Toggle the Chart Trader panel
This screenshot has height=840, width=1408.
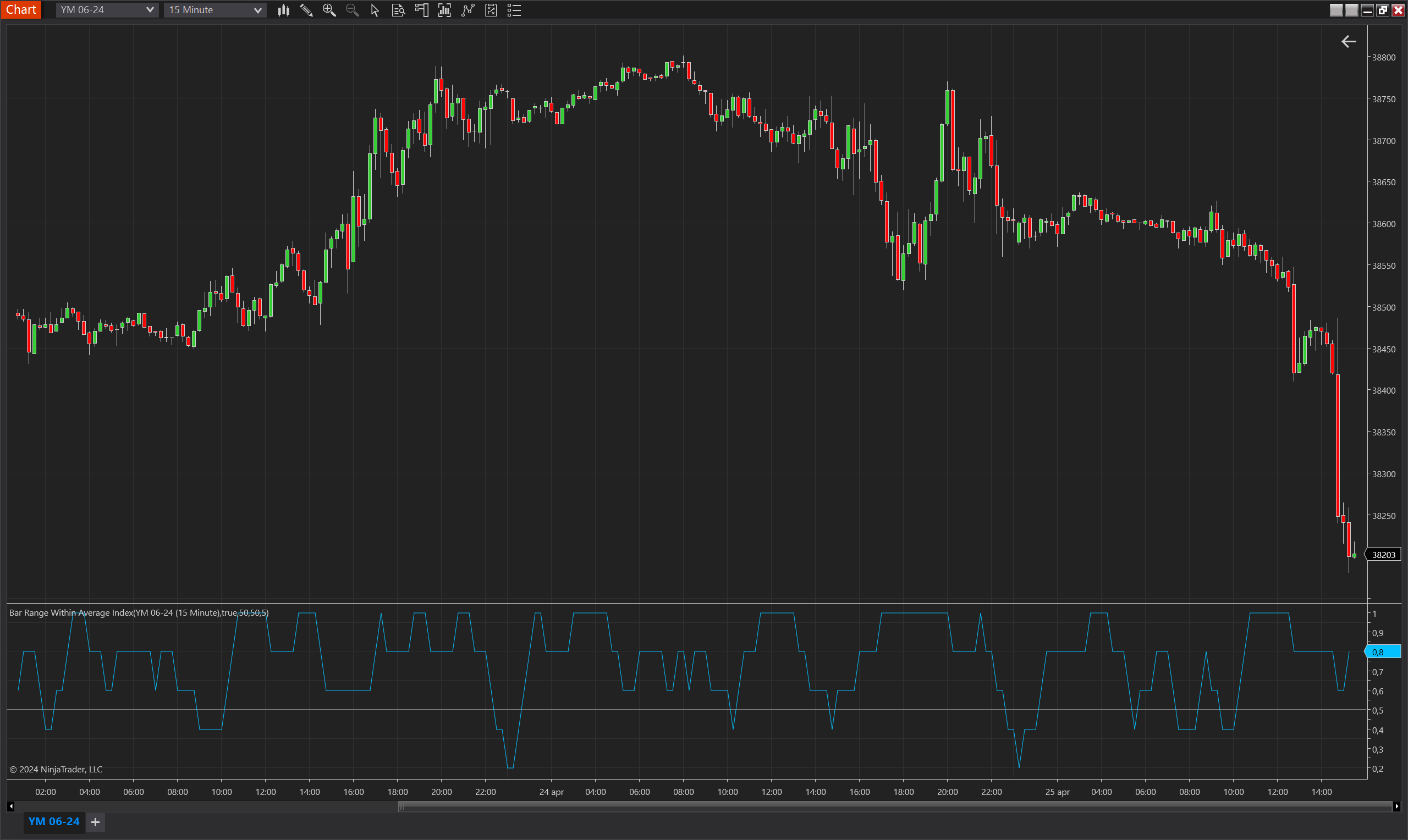(421, 10)
